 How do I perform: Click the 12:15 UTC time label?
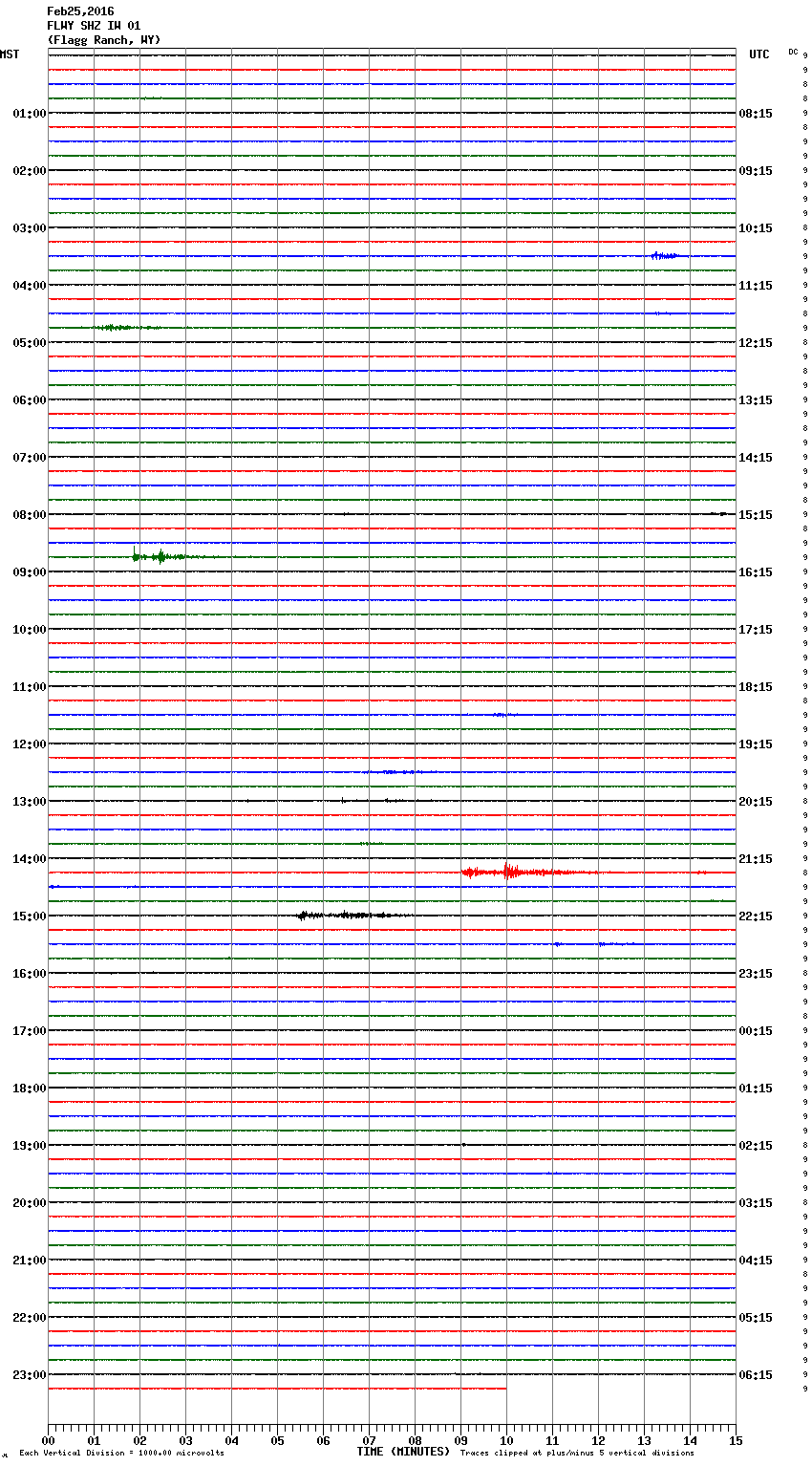[x=756, y=343]
